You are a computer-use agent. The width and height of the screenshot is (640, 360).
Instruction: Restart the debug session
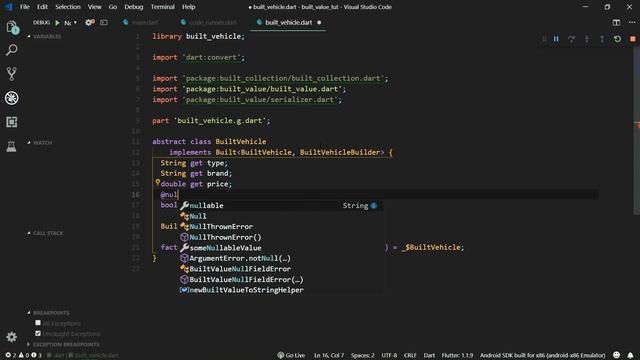(618, 39)
